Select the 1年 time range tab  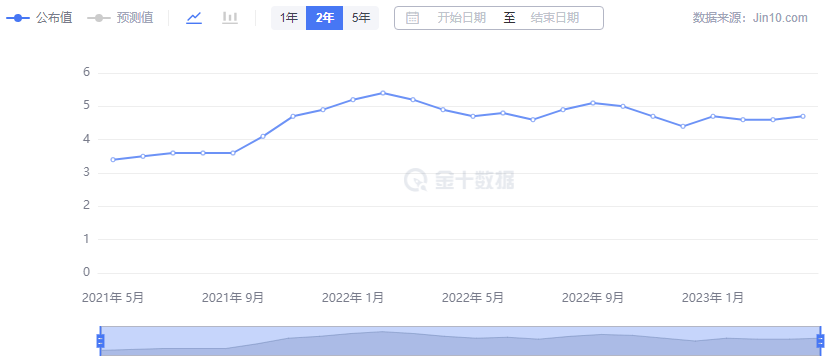[x=289, y=18]
